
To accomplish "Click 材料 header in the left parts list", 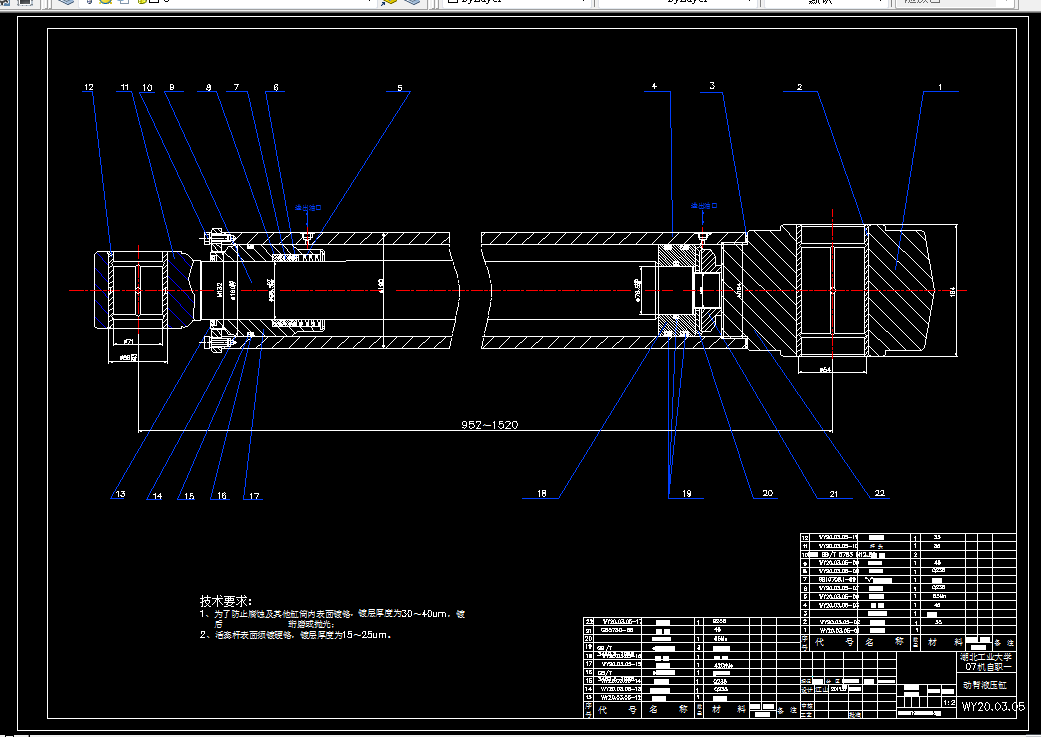I will point(728,710).
